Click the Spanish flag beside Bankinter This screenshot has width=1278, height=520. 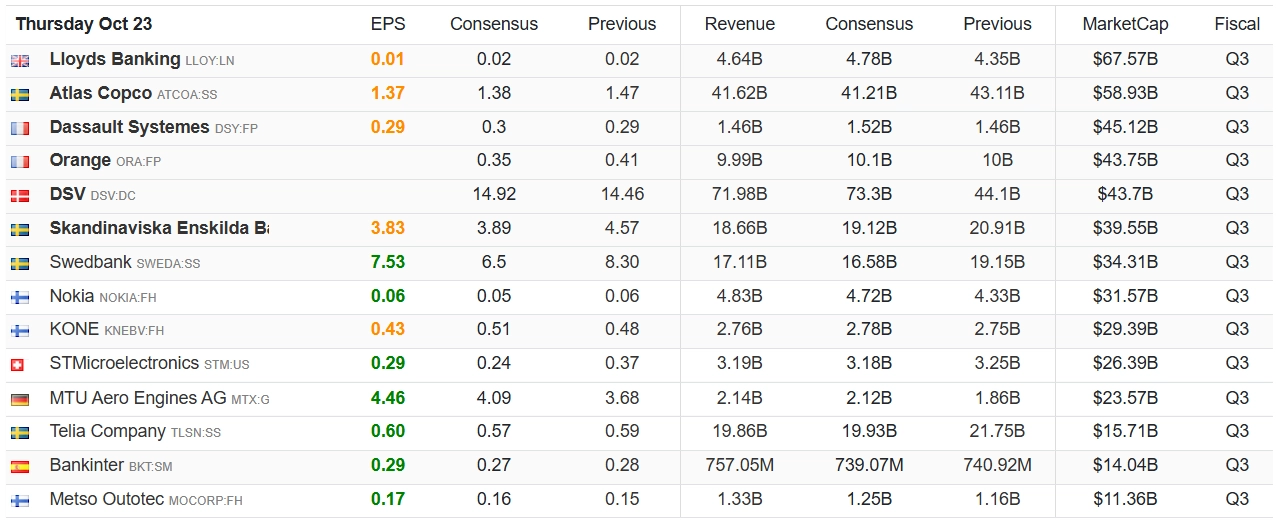(20, 466)
